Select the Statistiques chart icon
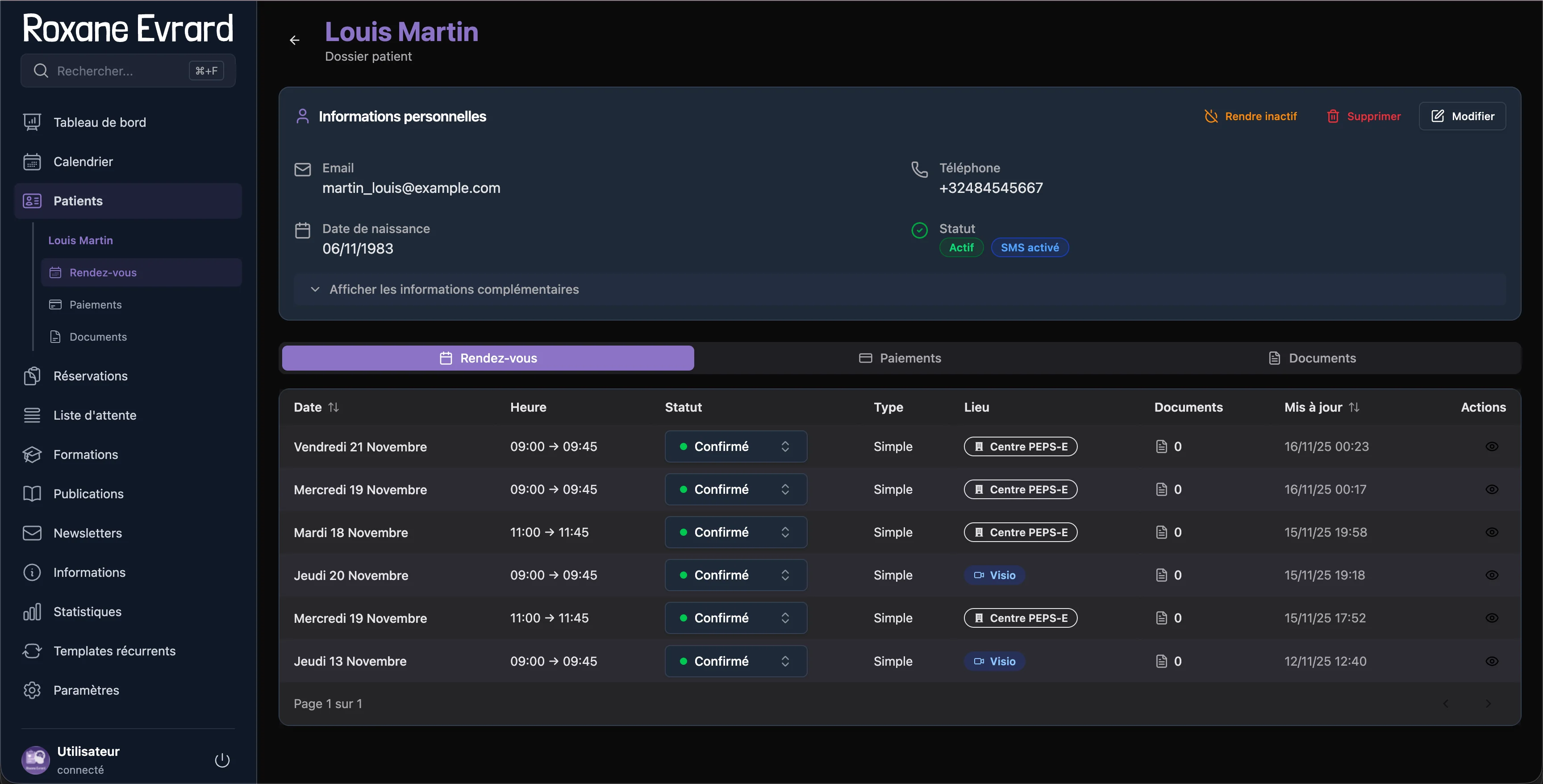This screenshot has height=784, width=1543. click(32, 612)
